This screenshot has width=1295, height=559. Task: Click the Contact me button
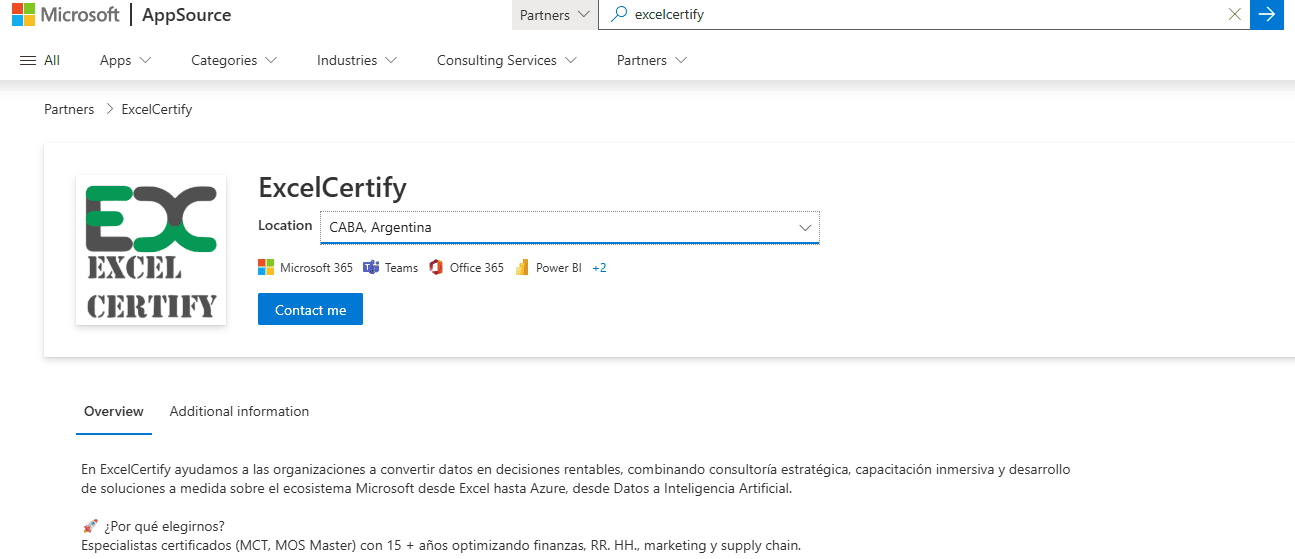[x=310, y=310]
